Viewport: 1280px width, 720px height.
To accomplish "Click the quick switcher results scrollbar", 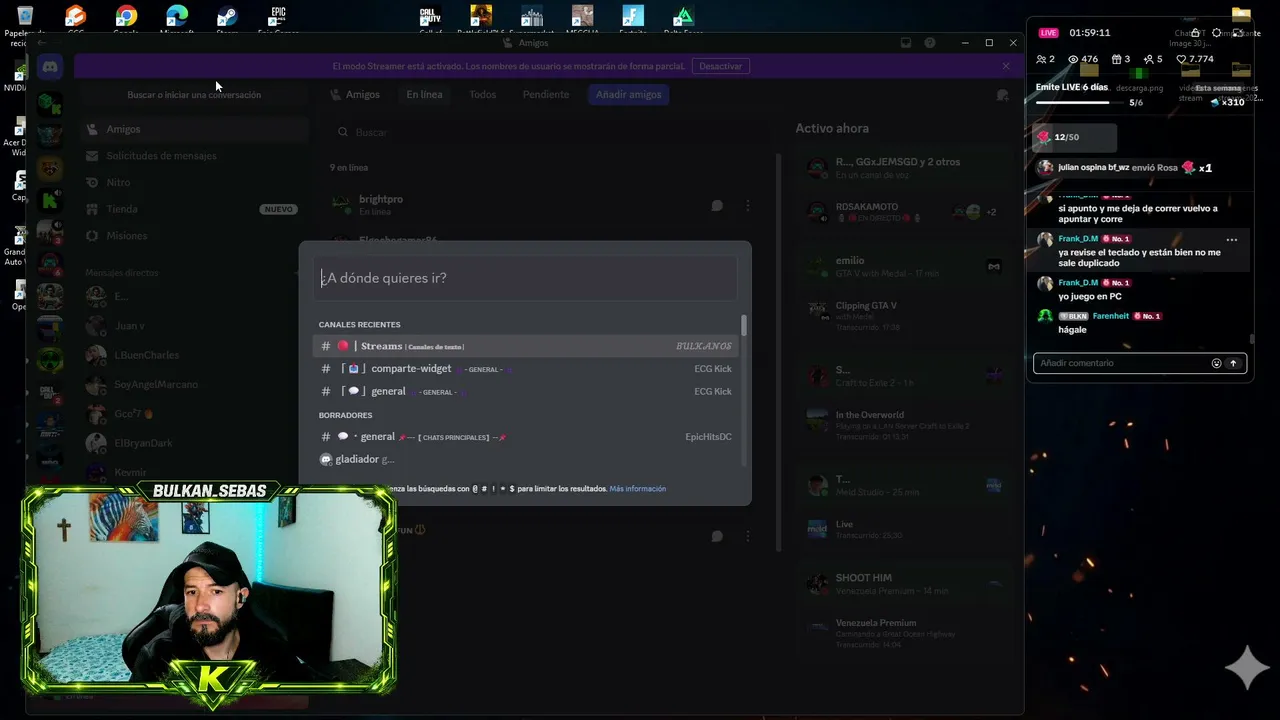I will pyautogui.click(x=743, y=326).
